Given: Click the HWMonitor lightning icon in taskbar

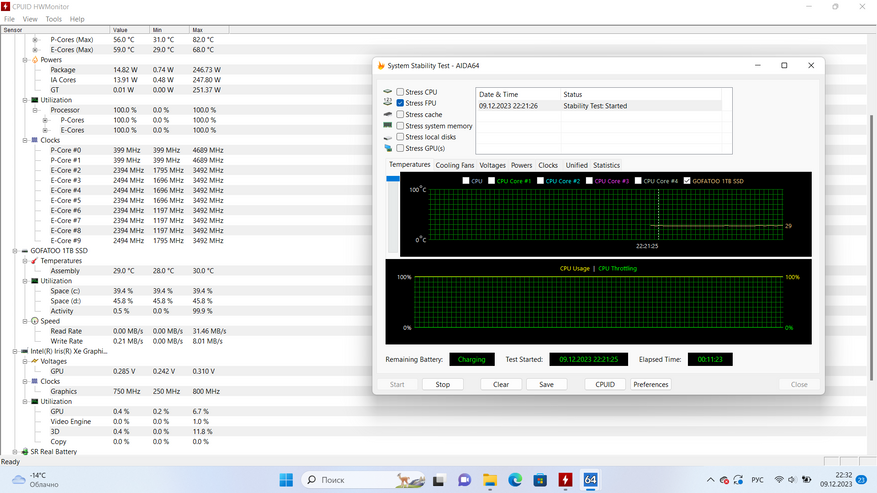Looking at the screenshot, I should [565, 480].
